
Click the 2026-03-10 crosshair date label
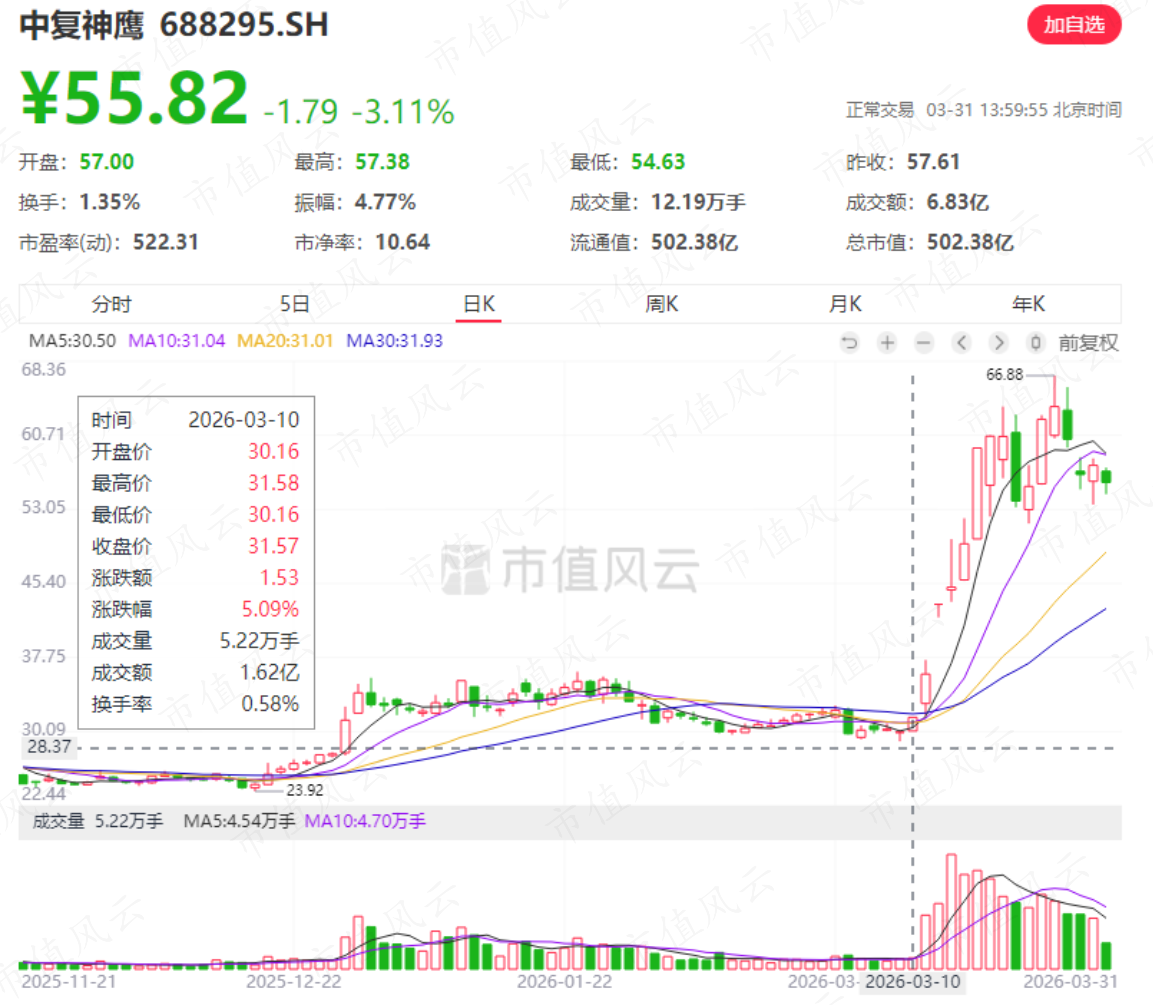click(x=913, y=981)
